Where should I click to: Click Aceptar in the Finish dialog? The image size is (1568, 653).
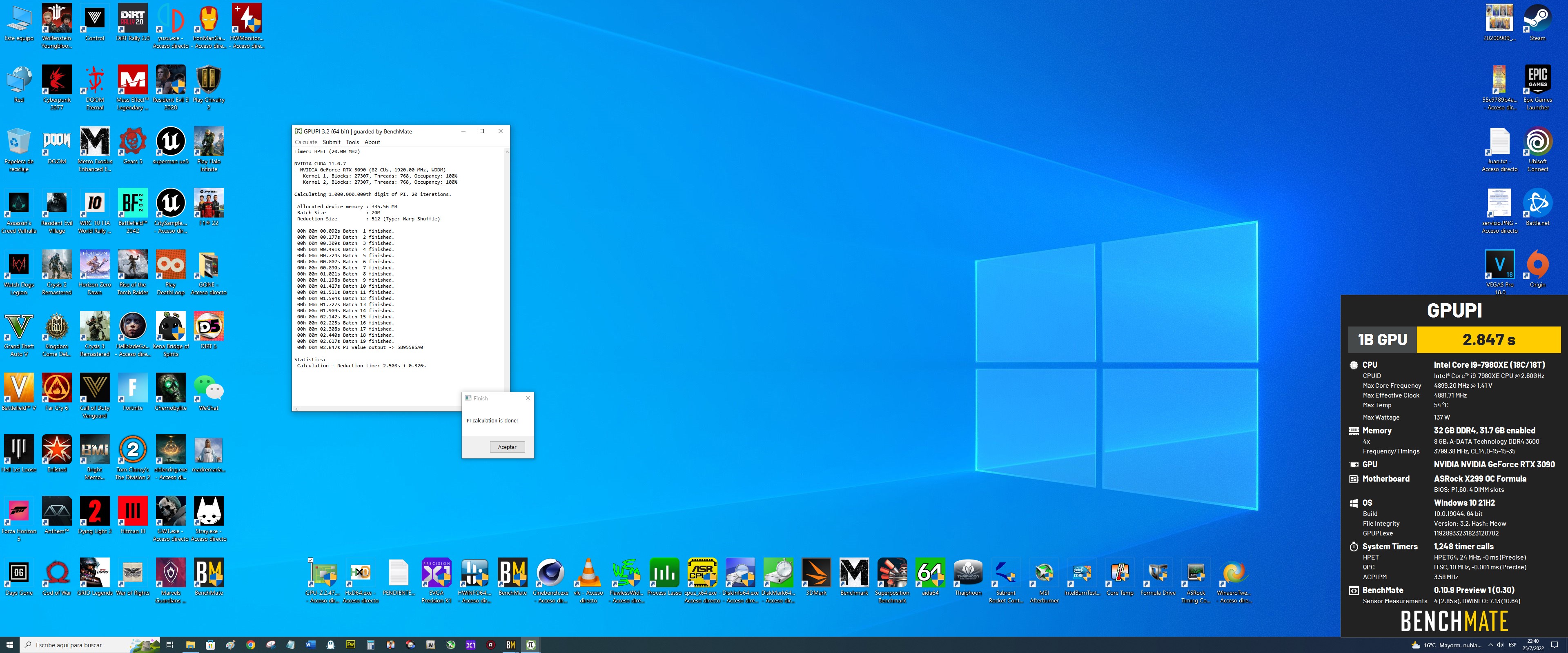pos(507,447)
